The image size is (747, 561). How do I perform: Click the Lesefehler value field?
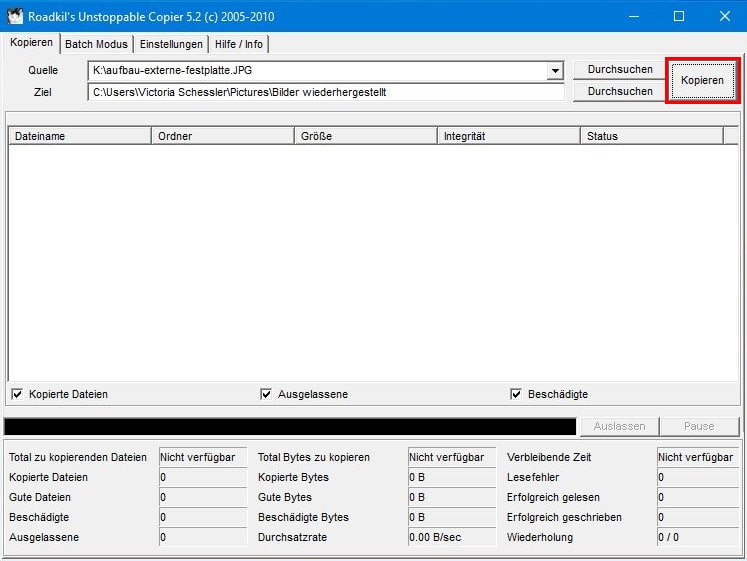698,477
